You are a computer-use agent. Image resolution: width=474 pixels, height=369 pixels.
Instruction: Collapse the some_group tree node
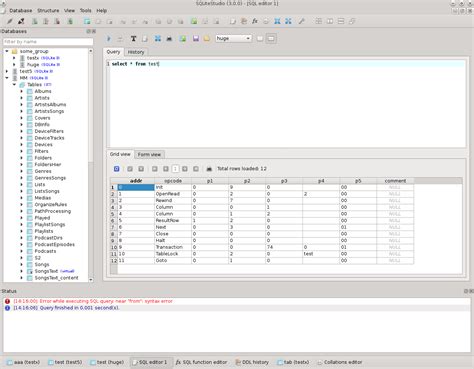point(7,51)
